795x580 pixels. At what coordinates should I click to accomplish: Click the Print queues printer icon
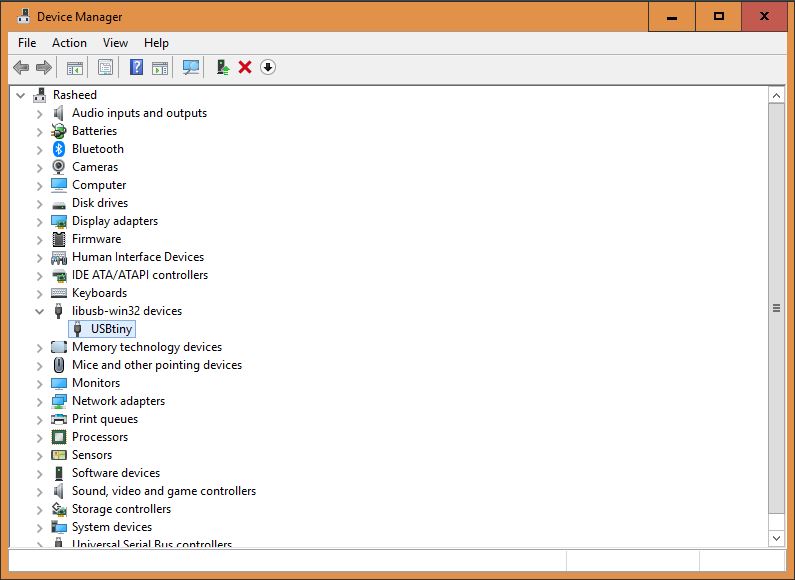click(59, 419)
